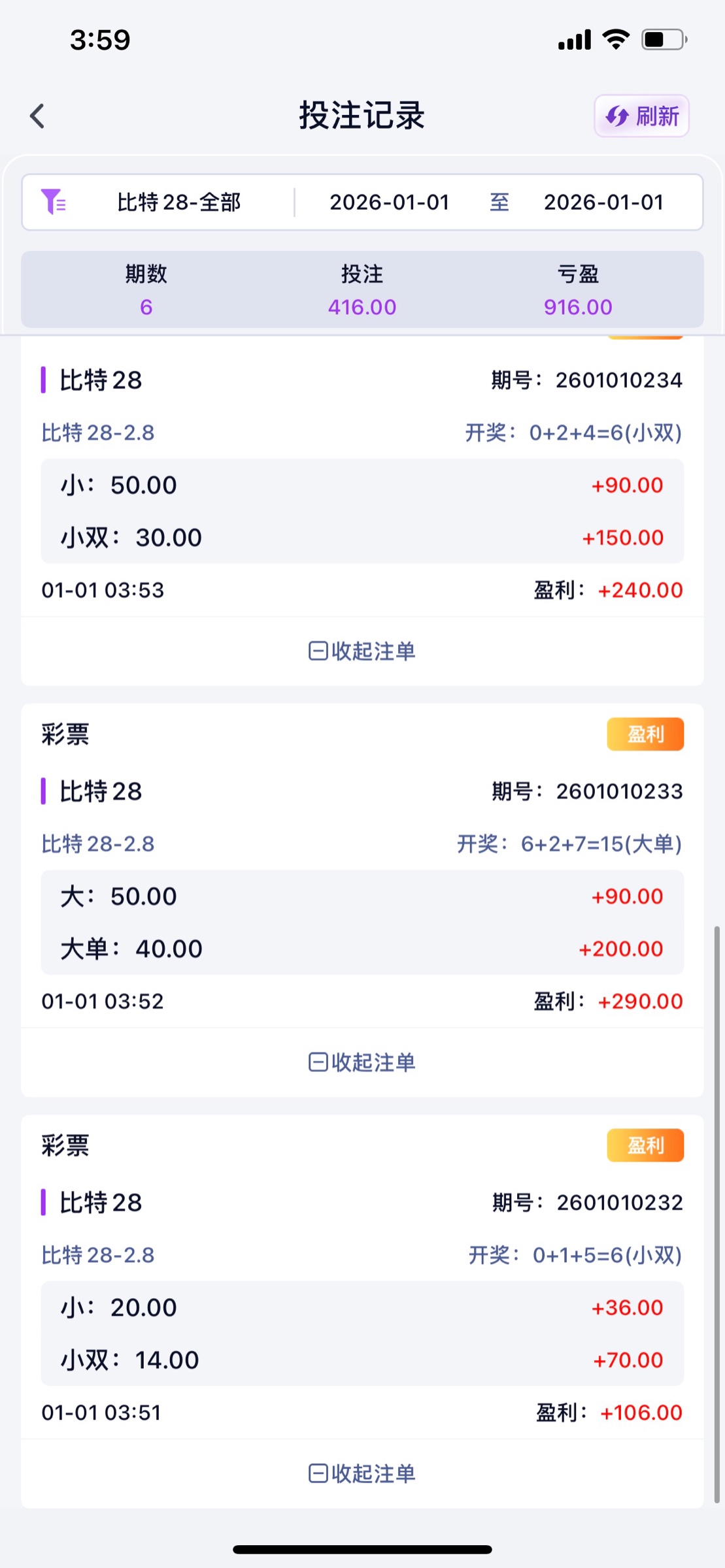Tap the cellular signal bars icon
The width and height of the screenshot is (725, 1568).
point(575,41)
